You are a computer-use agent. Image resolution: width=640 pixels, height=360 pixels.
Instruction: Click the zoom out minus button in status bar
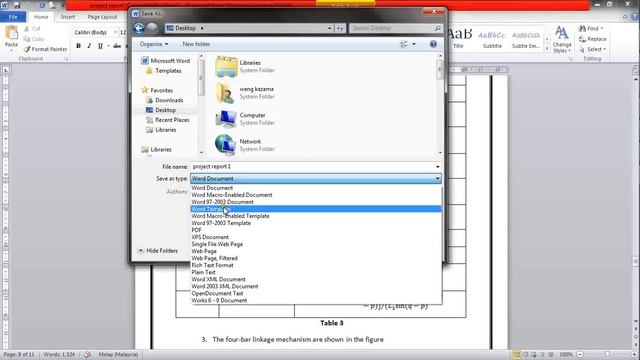(x=580, y=354)
